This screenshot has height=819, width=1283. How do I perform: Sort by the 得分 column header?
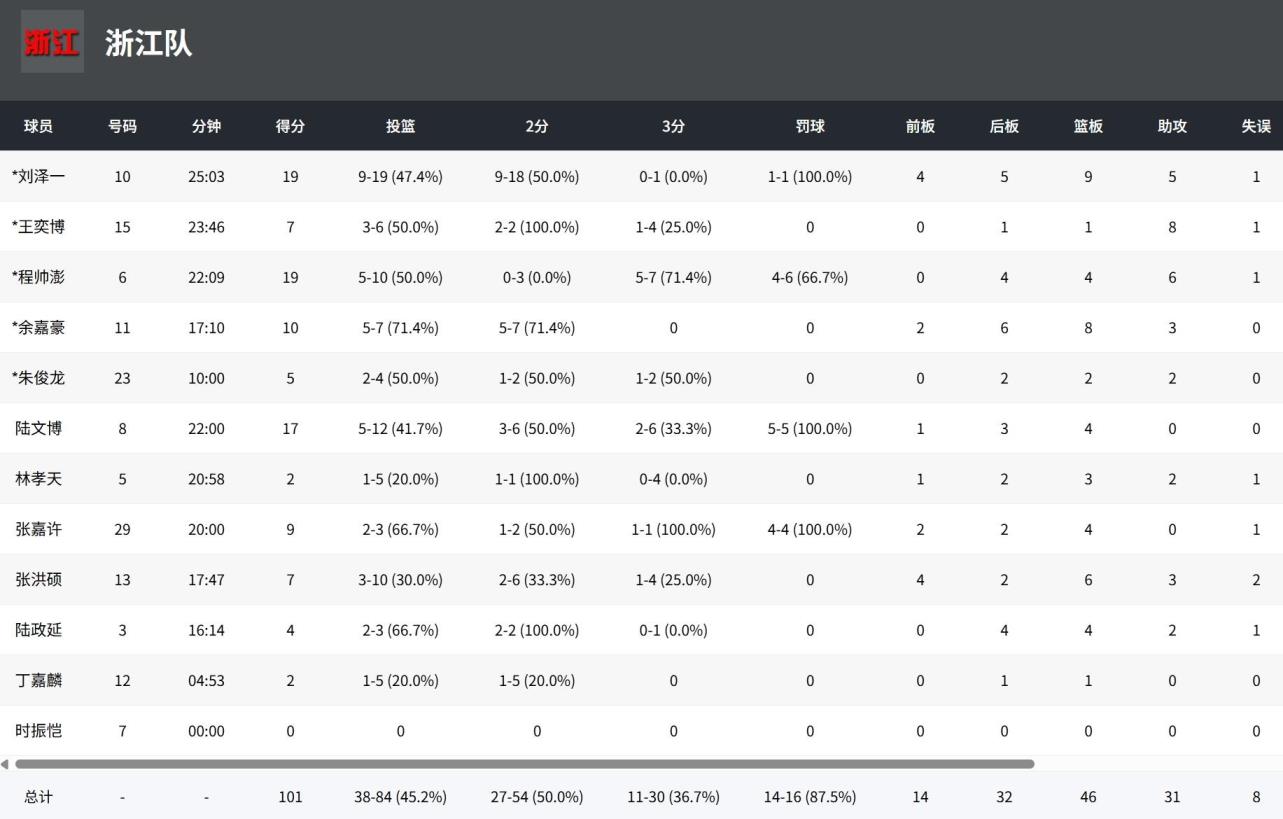pos(290,126)
